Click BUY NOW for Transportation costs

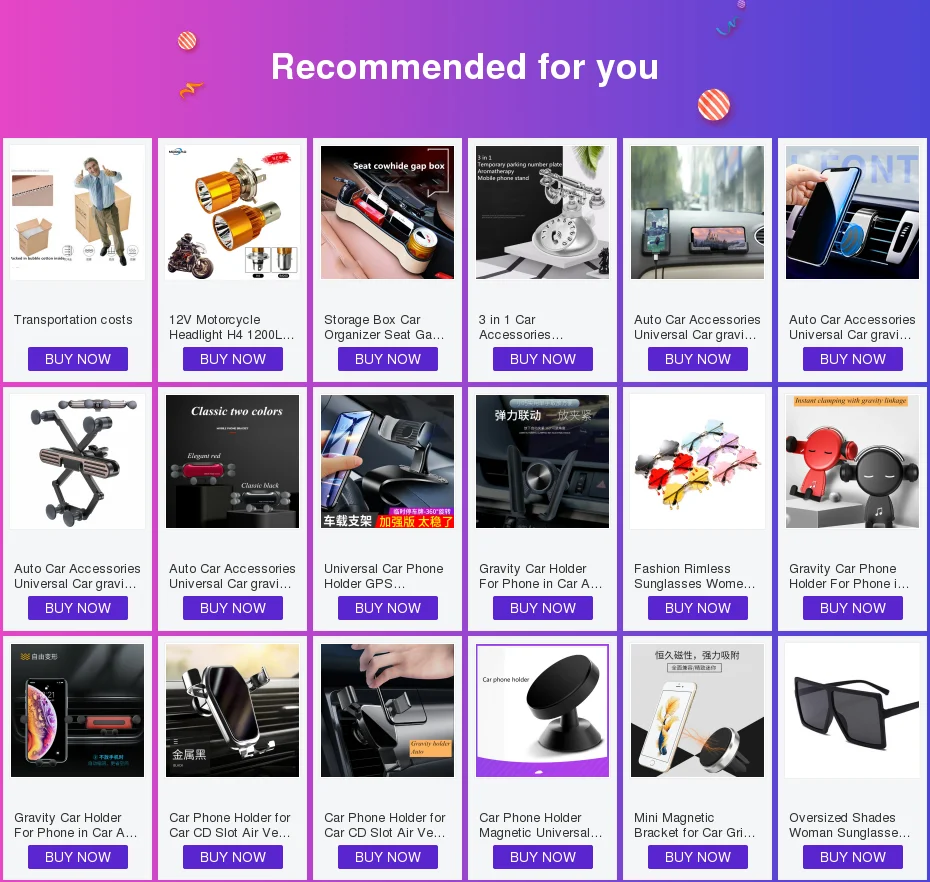(78, 359)
